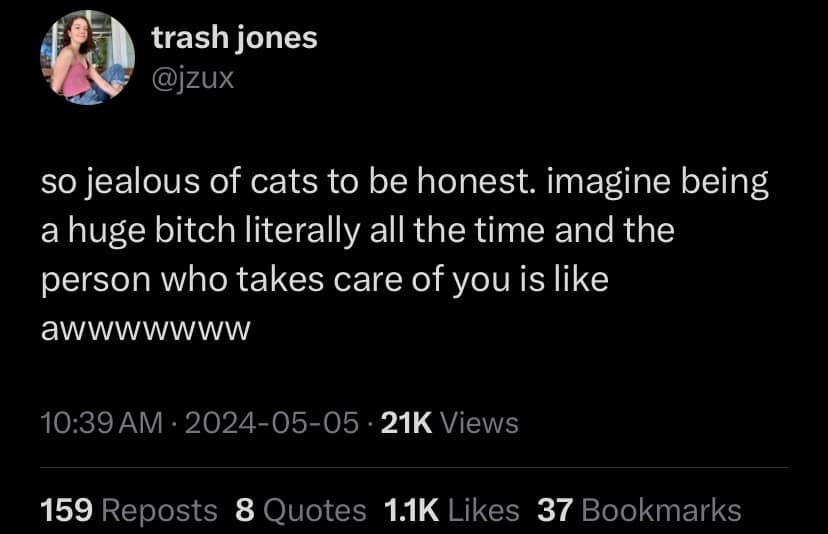The image size is (828, 534).
Task: Open the @jzux handle link
Action: coord(193,76)
